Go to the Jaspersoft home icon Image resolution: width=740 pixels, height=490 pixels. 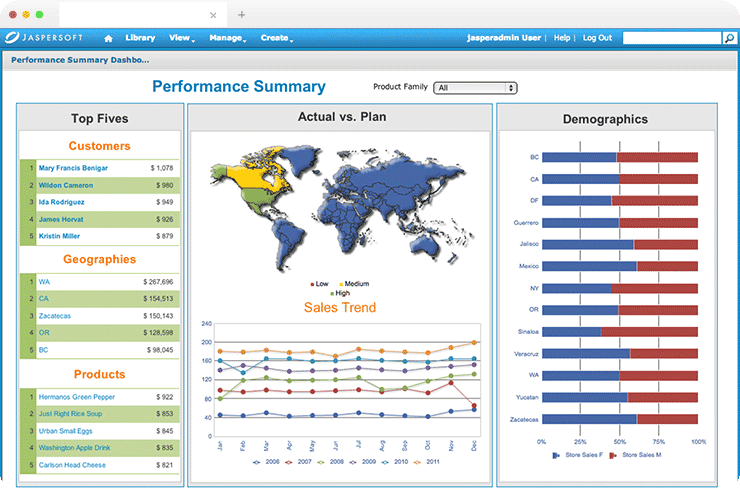[108, 38]
